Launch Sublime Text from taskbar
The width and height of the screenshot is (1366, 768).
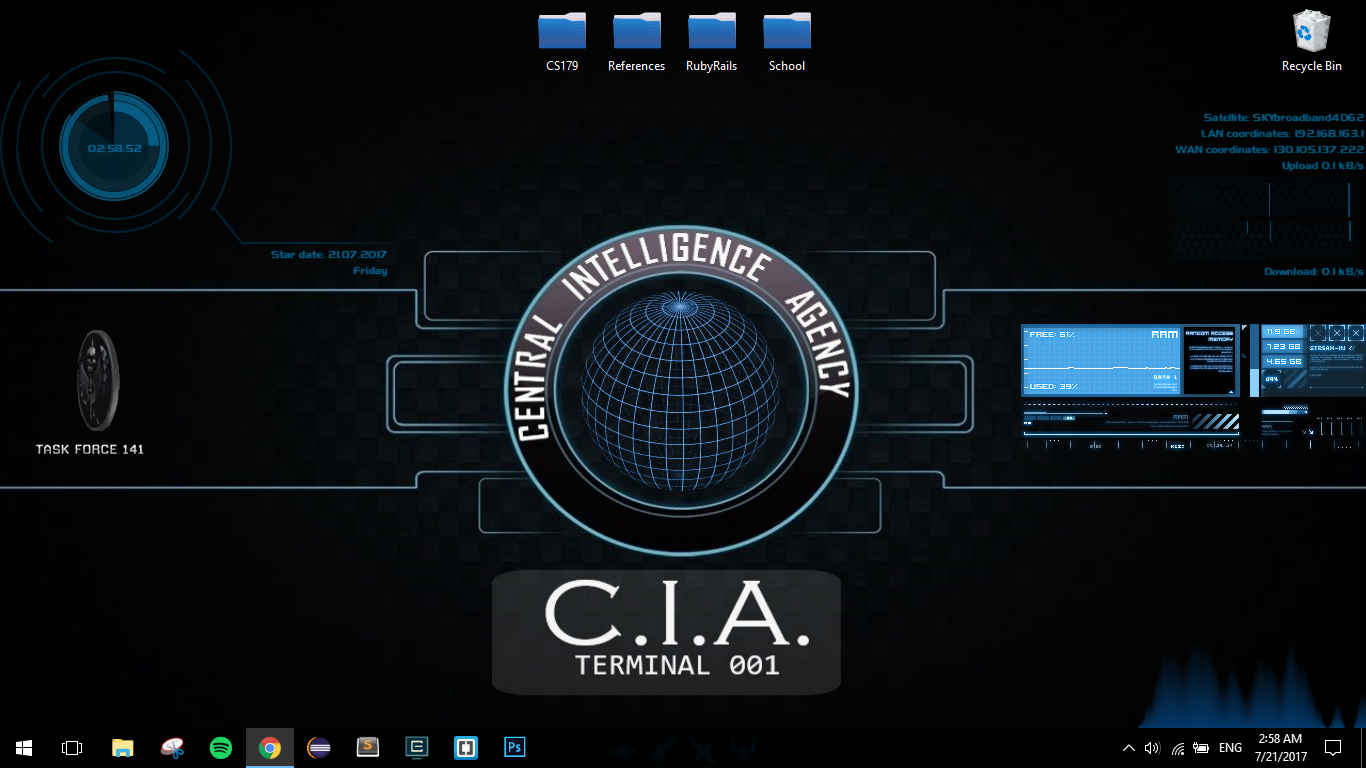(368, 747)
